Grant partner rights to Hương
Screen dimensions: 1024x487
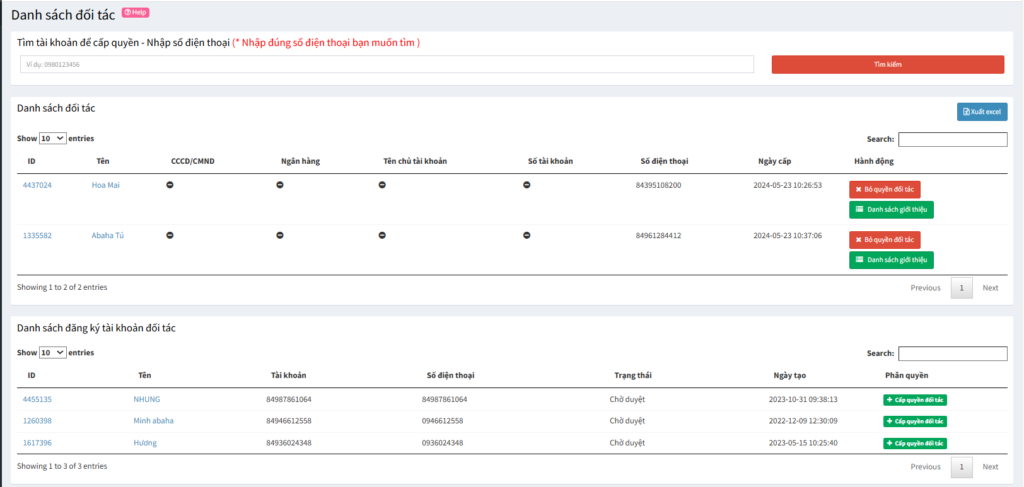point(914,443)
